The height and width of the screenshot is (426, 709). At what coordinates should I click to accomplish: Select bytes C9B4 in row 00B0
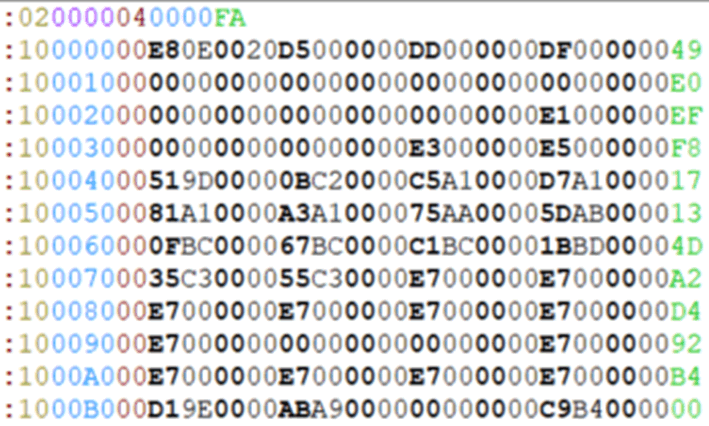(572, 409)
